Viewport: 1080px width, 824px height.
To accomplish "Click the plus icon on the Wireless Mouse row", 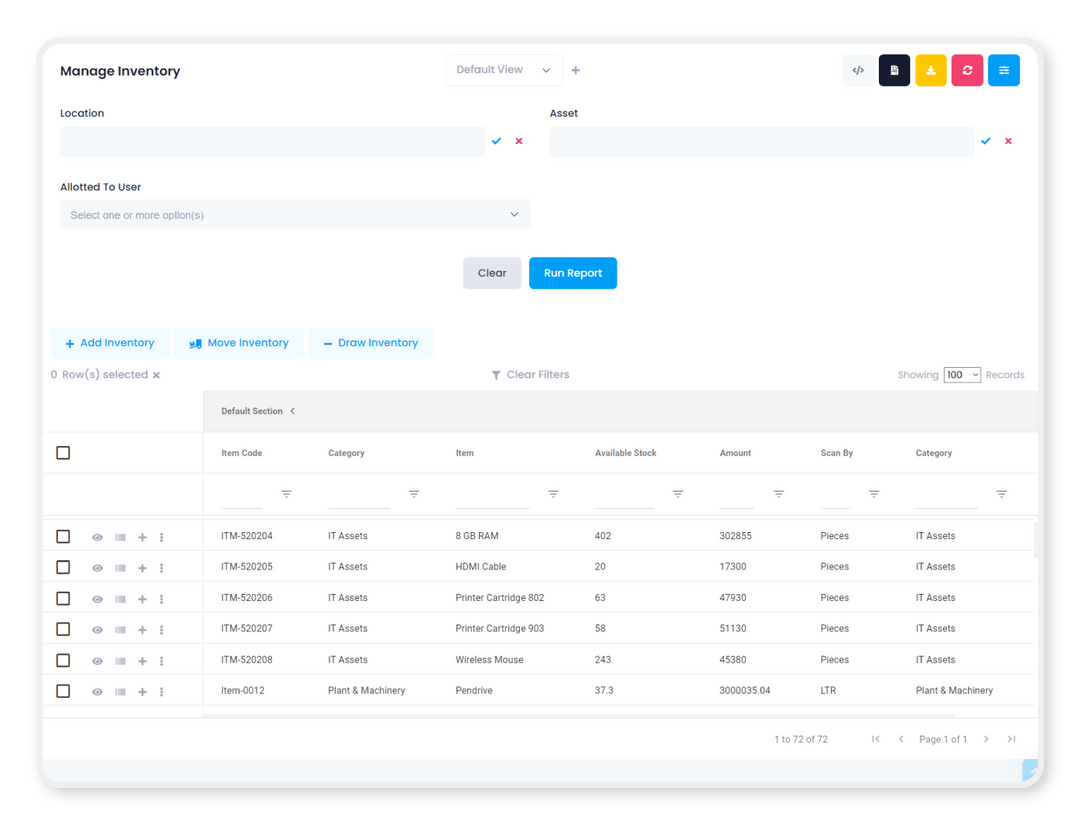I will tap(141, 660).
